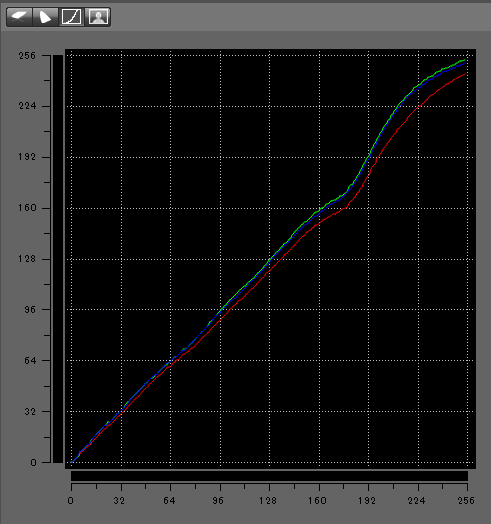
Task: Switch to the 3D Lab plot view icon
Action: point(19,17)
